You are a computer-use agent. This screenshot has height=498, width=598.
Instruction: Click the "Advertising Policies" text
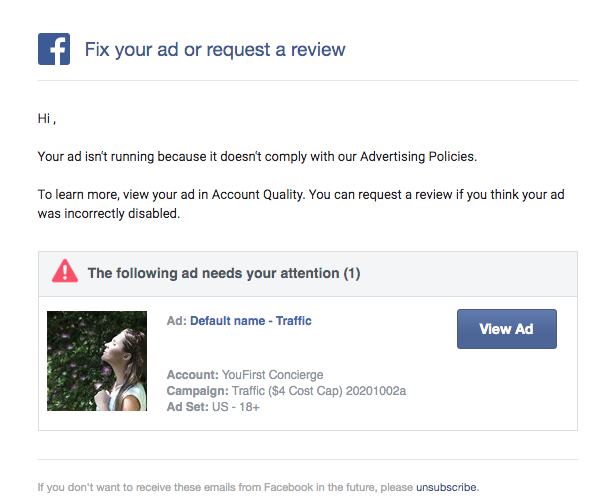(x=417, y=156)
